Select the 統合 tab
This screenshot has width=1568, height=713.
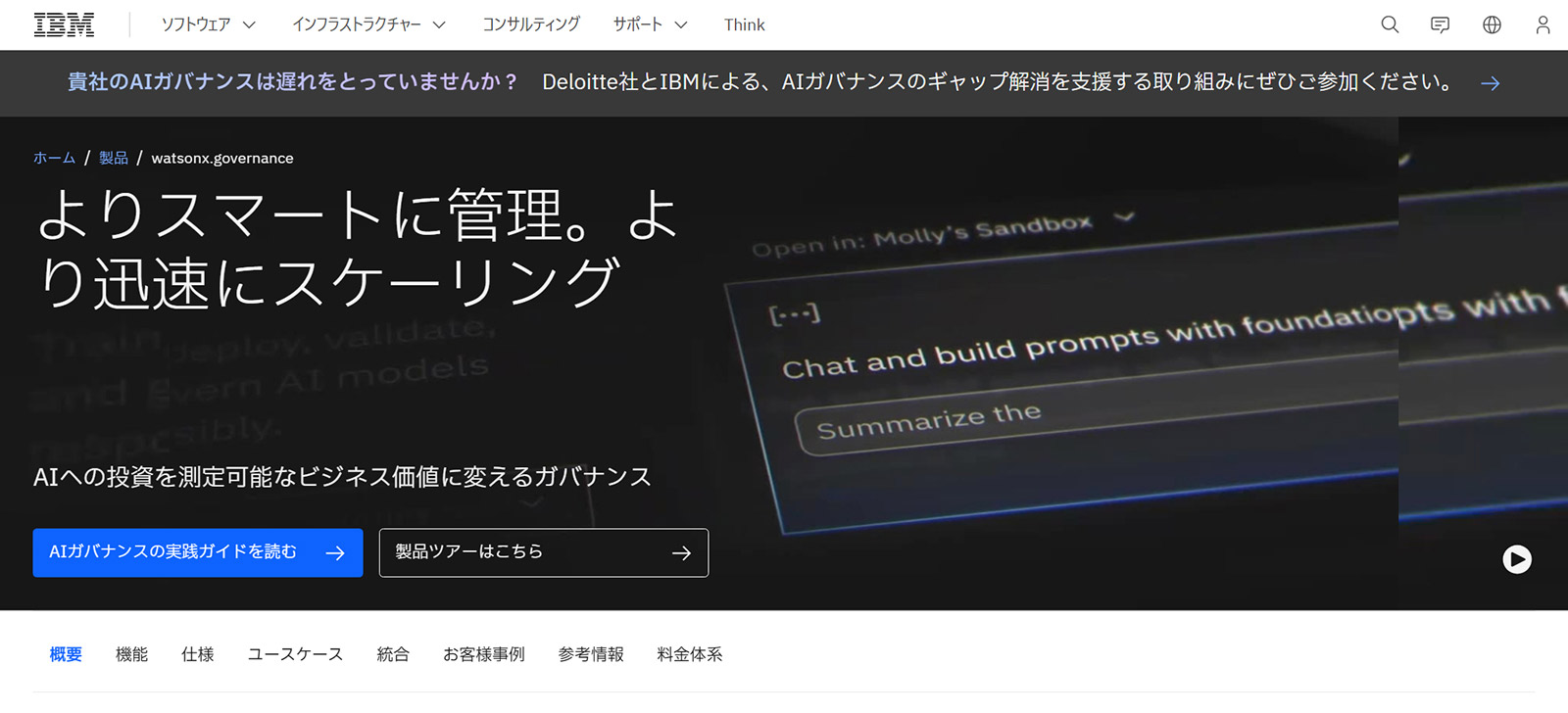pyautogui.click(x=393, y=654)
